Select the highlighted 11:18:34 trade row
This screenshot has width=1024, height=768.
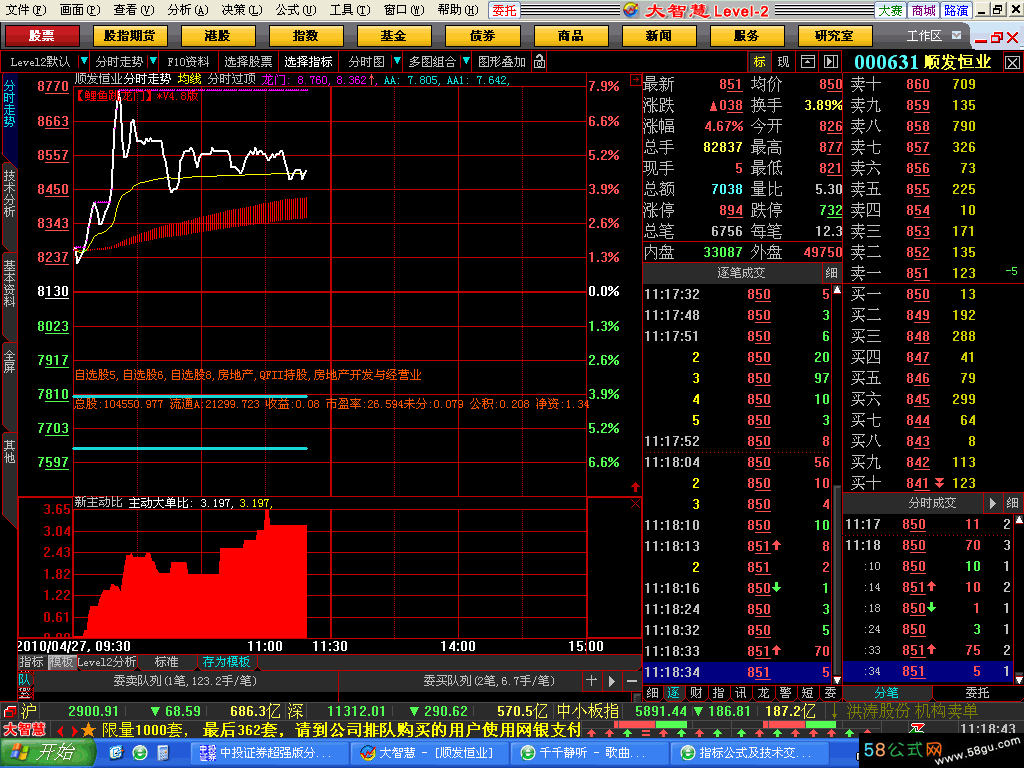coord(737,672)
